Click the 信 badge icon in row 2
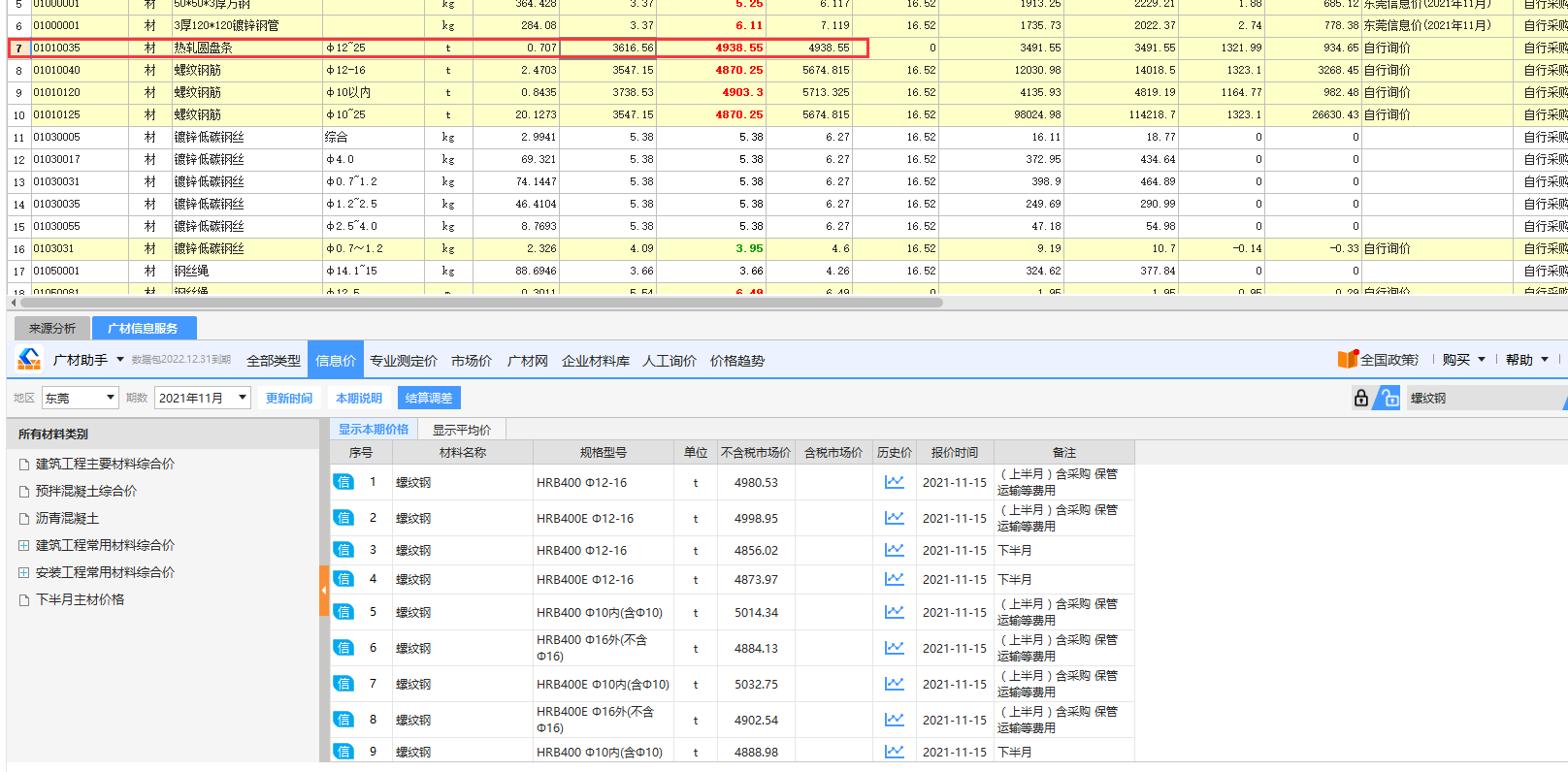The width and height of the screenshot is (1568, 772). [x=343, y=518]
